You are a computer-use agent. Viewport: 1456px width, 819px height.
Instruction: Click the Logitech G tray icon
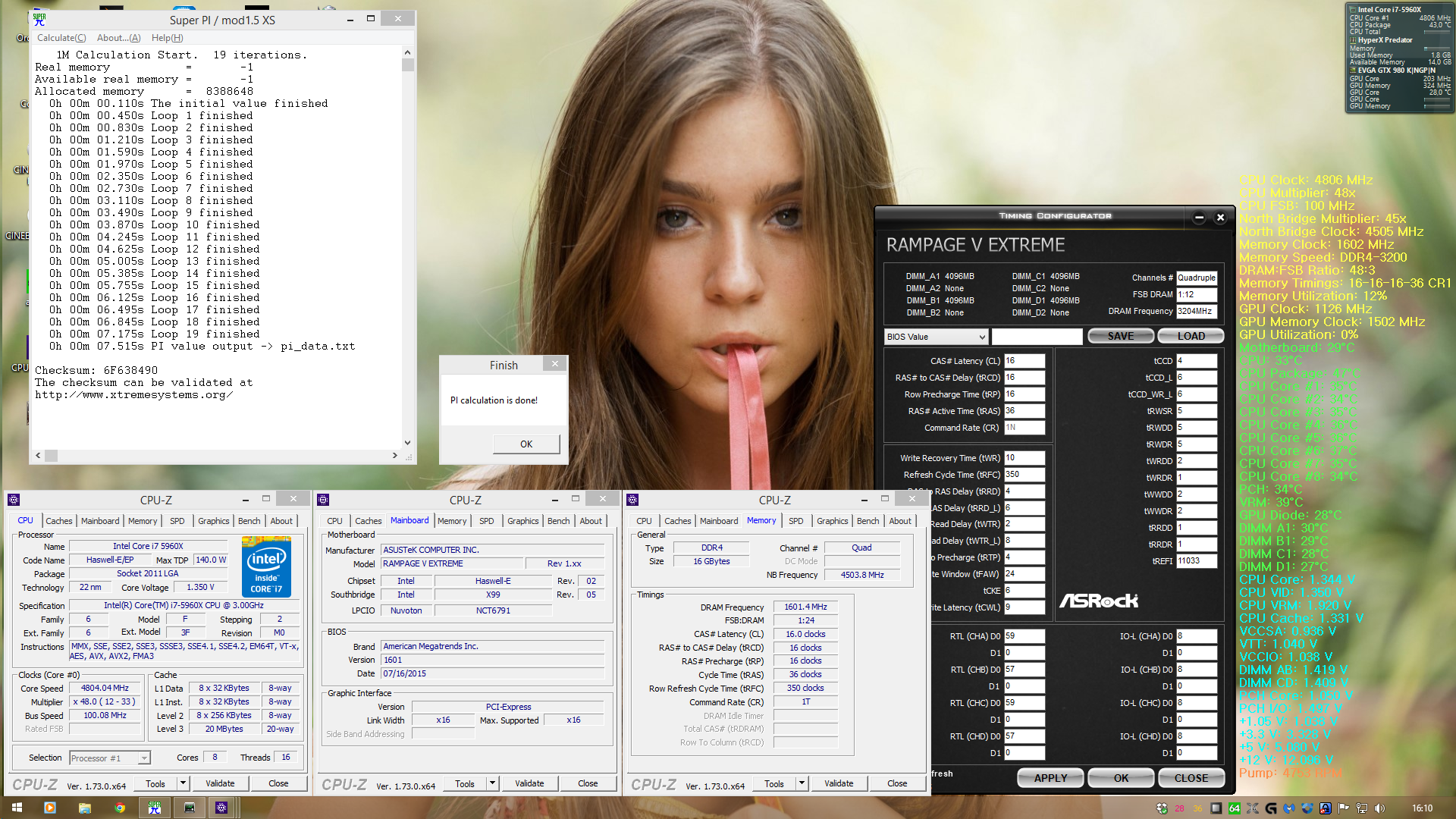coord(1271,808)
